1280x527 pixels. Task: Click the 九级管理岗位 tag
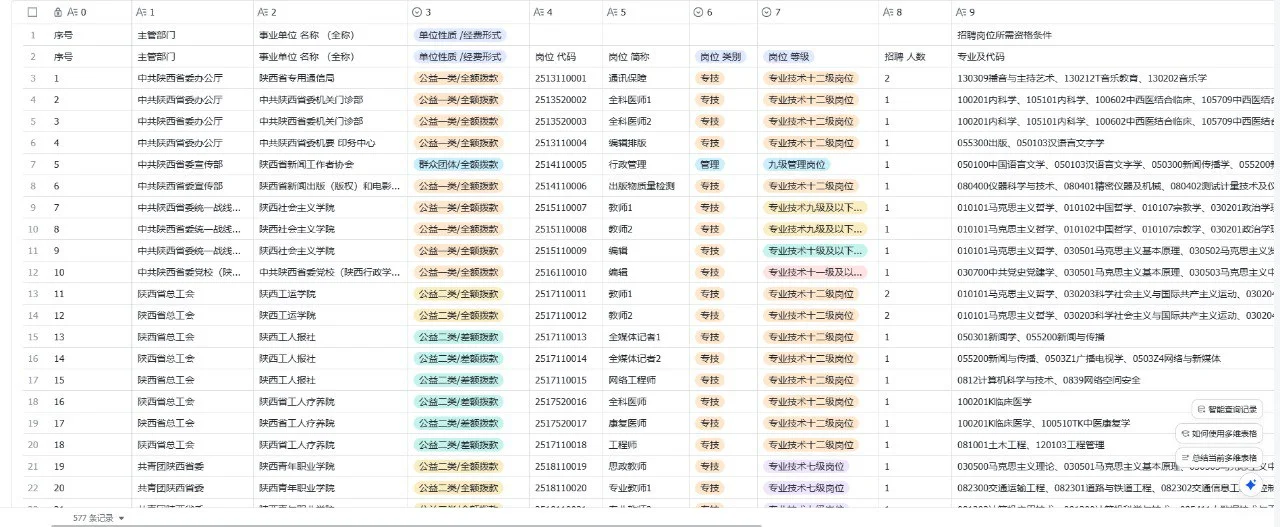point(797,164)
